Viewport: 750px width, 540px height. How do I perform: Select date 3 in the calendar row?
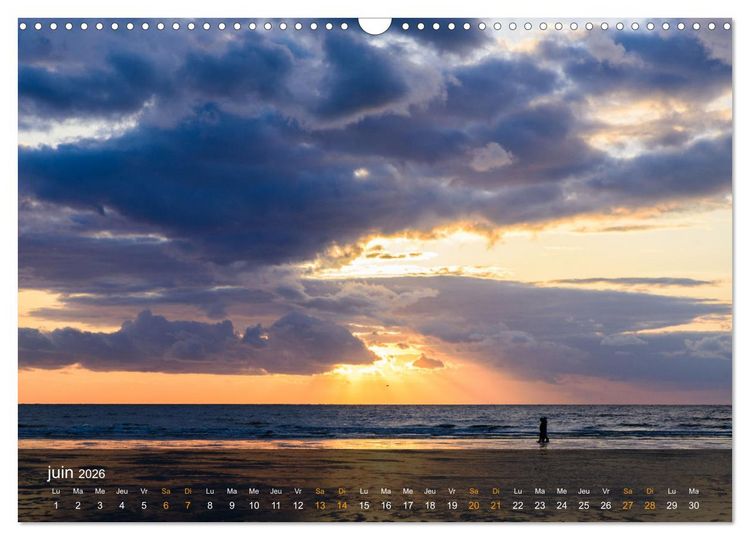point(100,506)
